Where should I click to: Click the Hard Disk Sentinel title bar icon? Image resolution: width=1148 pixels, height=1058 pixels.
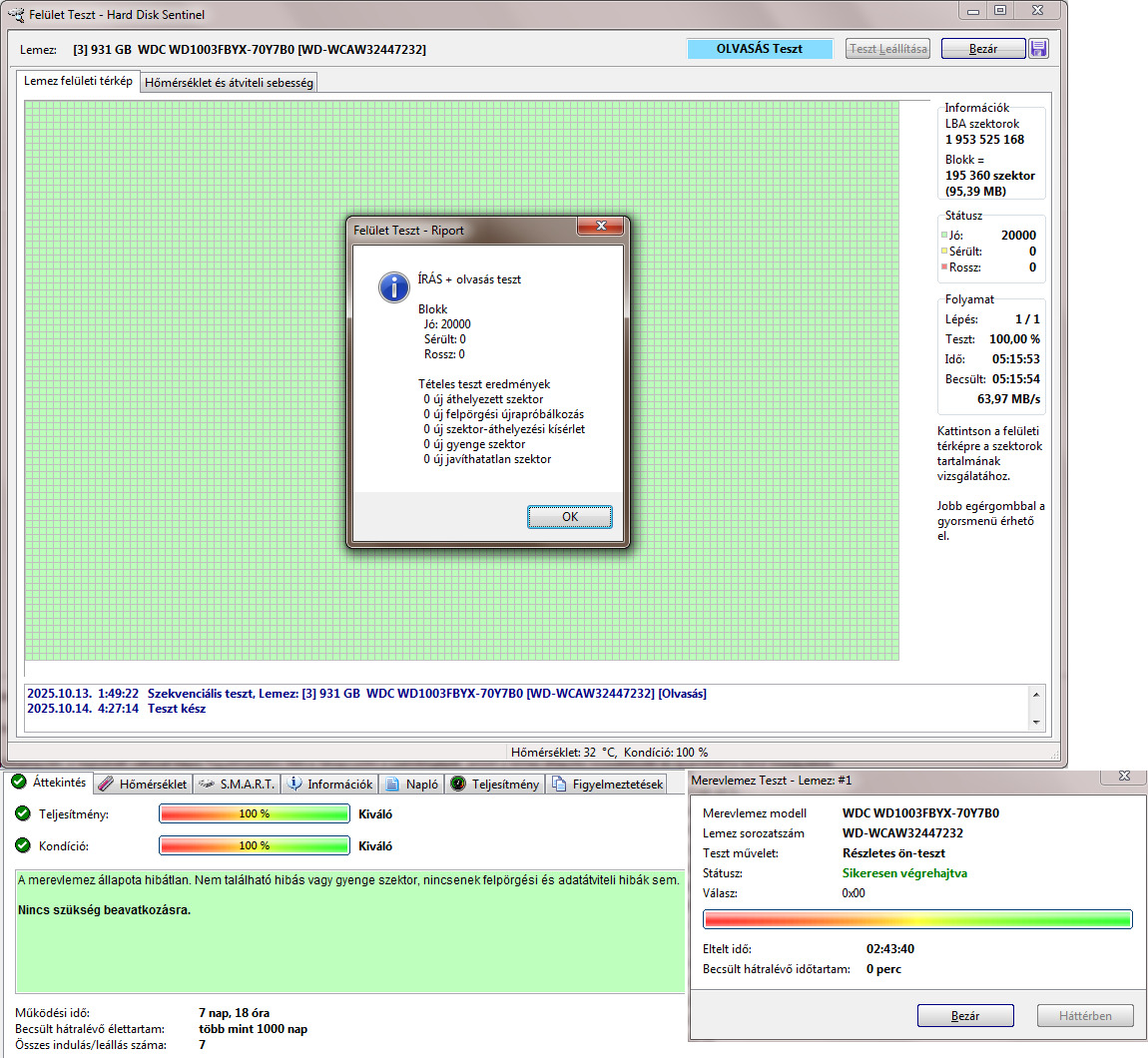pos(15,14)
